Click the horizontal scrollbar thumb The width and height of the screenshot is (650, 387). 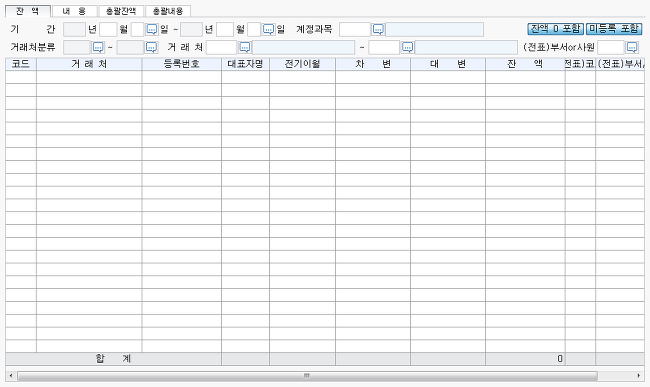[x=307, y=376]
